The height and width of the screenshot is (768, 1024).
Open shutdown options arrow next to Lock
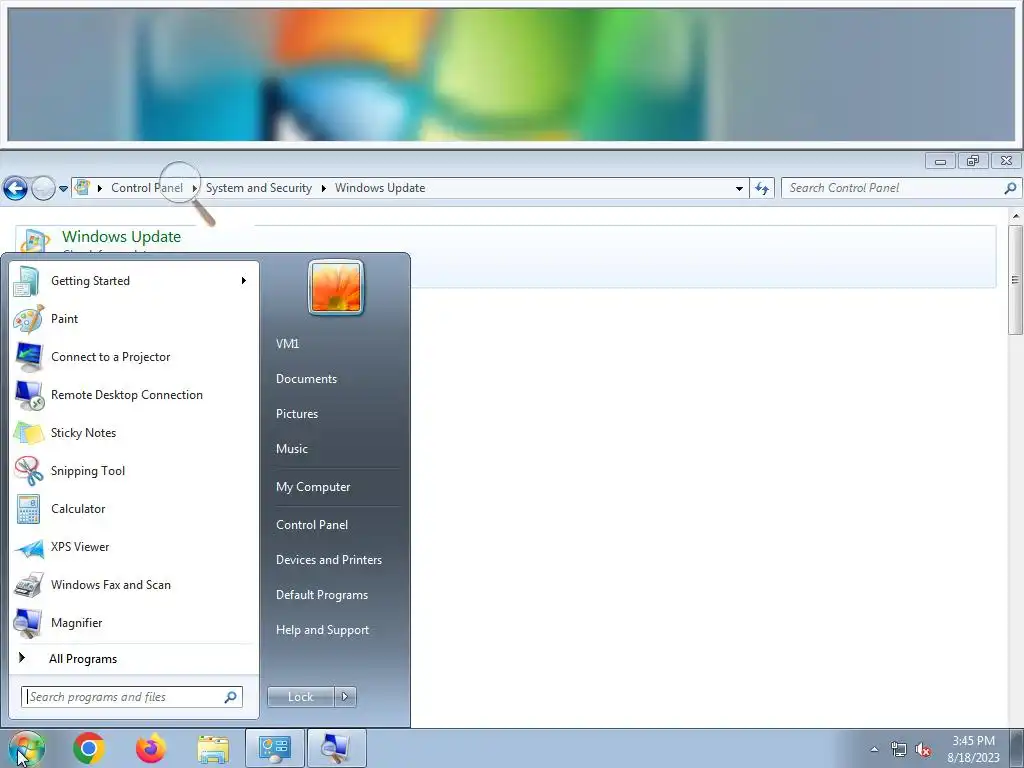(x=345, y=697)
